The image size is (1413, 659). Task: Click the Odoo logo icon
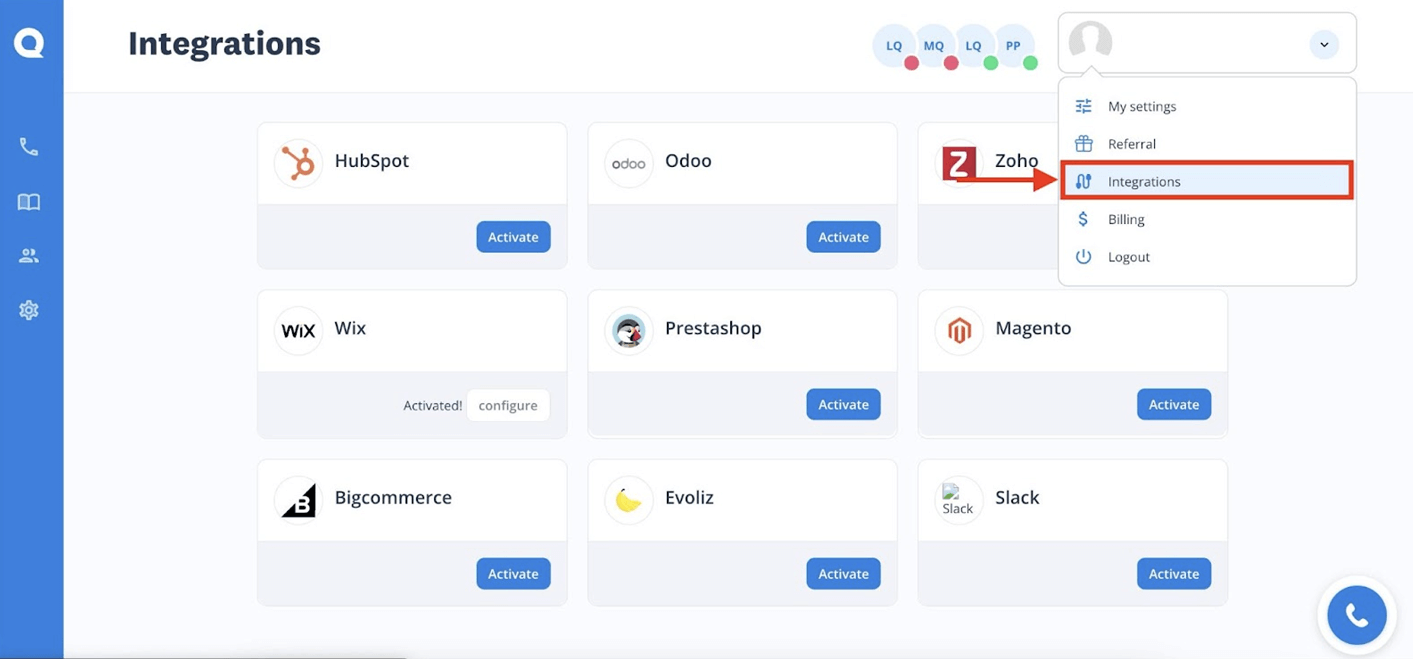point(629,162)
